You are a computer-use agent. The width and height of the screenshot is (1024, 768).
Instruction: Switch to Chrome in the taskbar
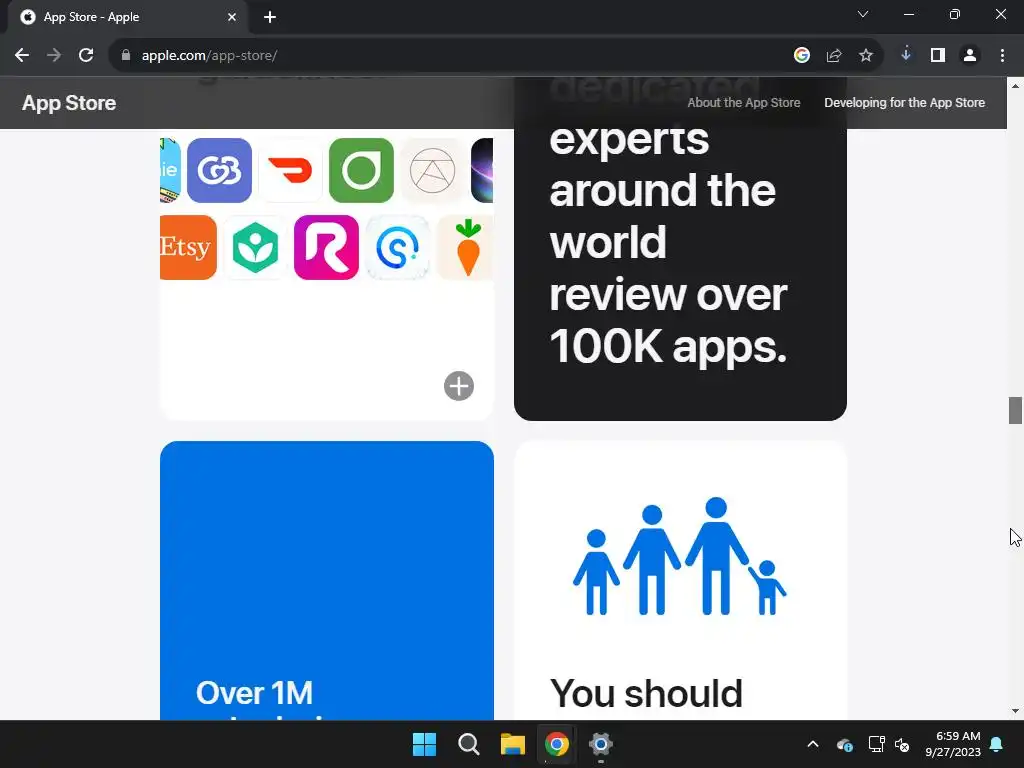pyautogui.click(x=557, y=744)
